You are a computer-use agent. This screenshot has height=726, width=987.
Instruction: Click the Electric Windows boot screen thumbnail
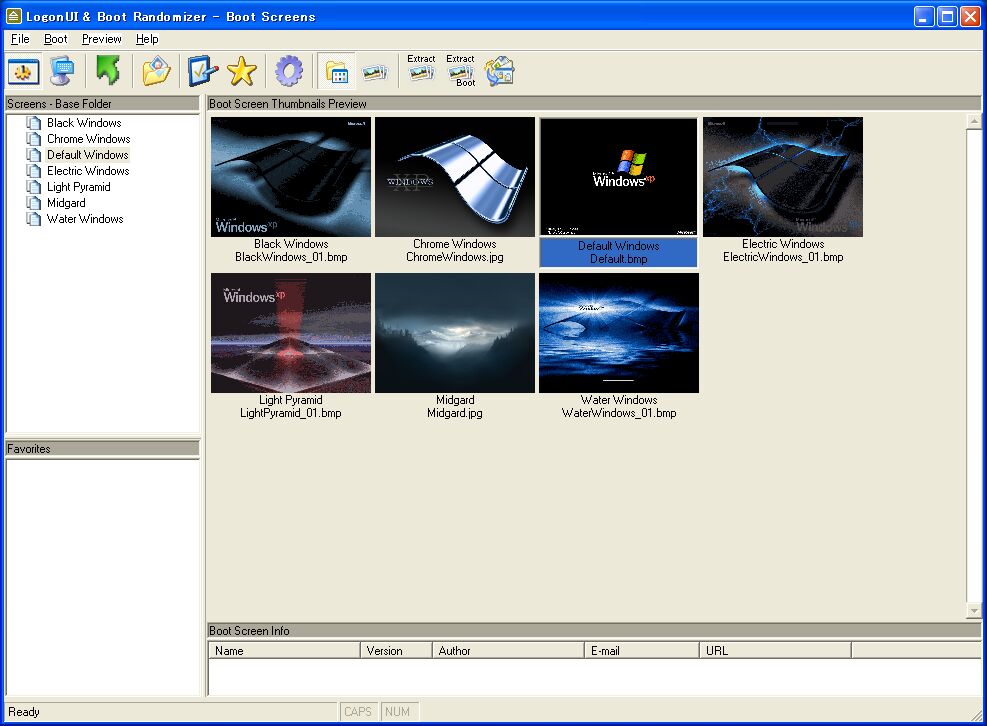[782, 177]
